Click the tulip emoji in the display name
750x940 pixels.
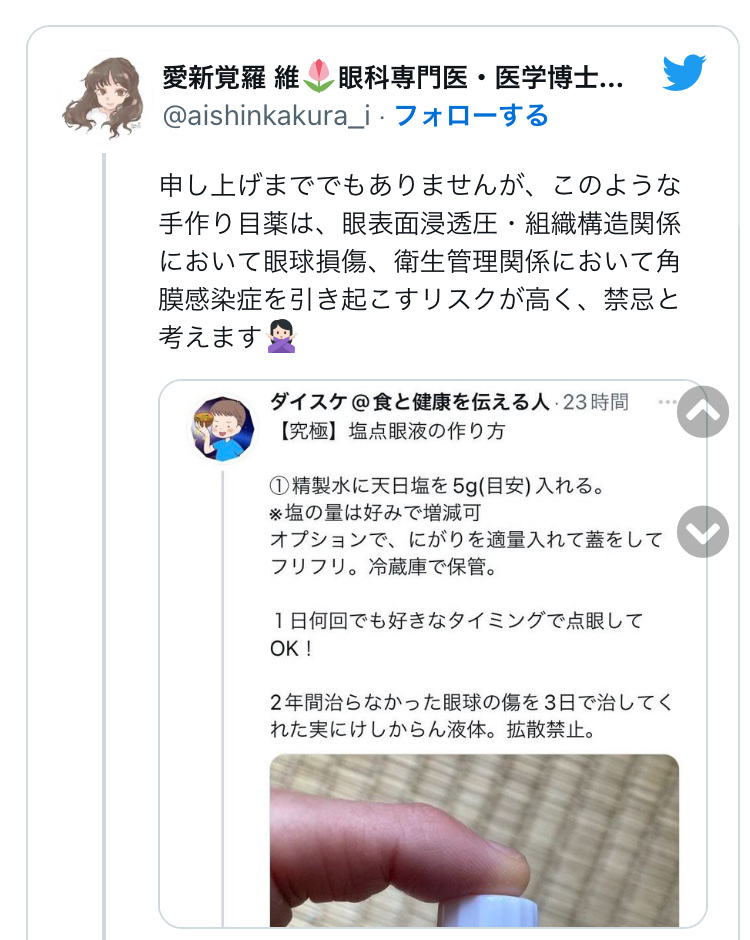[318, 76]
